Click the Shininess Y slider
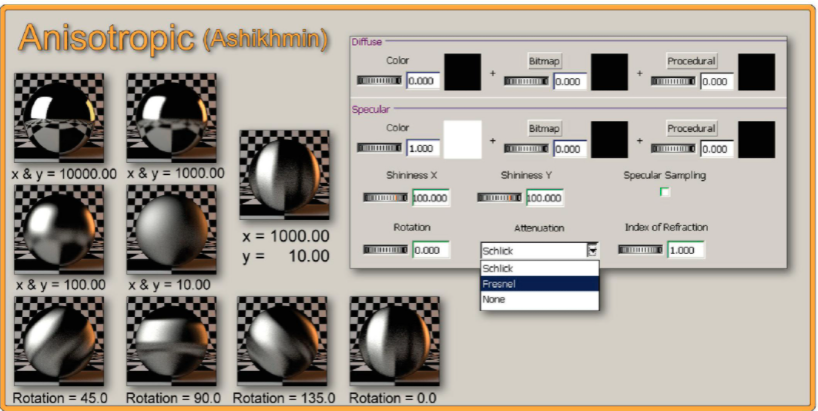Viewport: 818px width, 411px height. (x=500, y=198)
